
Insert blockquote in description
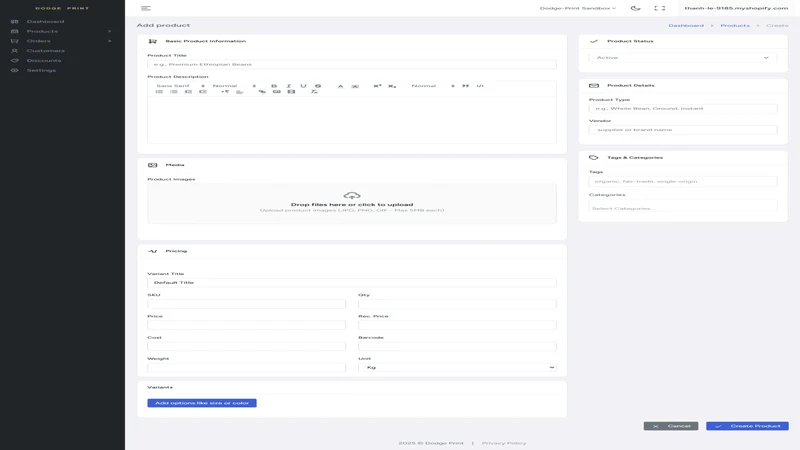point(465,86)
